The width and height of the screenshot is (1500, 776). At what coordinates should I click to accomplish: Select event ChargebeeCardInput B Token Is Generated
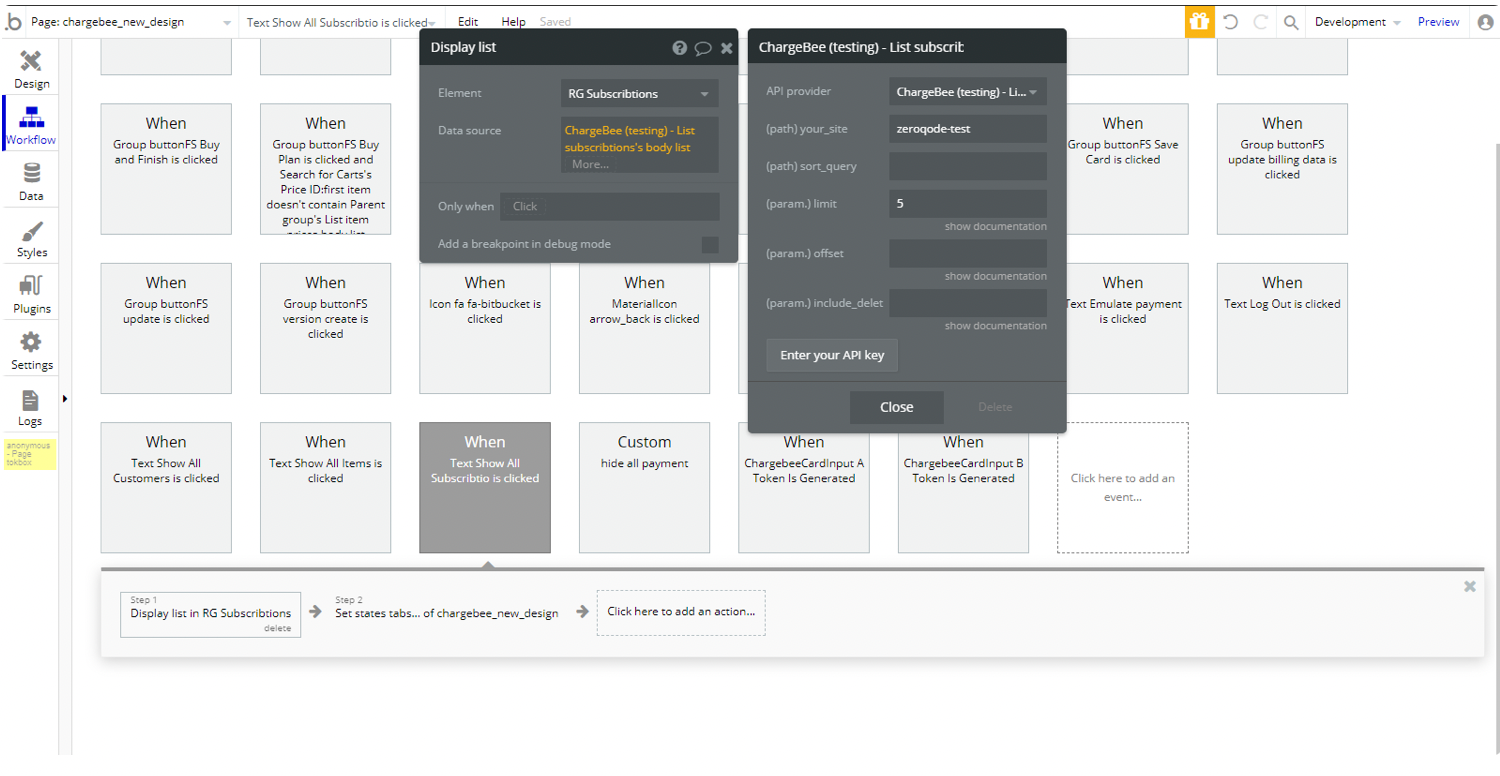(963, 492)
